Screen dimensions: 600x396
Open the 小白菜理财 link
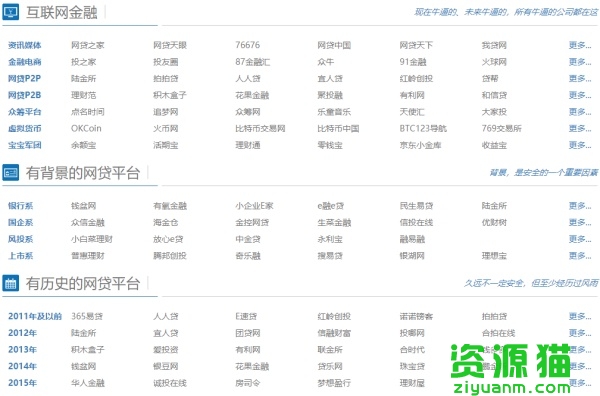pos(92,239)
